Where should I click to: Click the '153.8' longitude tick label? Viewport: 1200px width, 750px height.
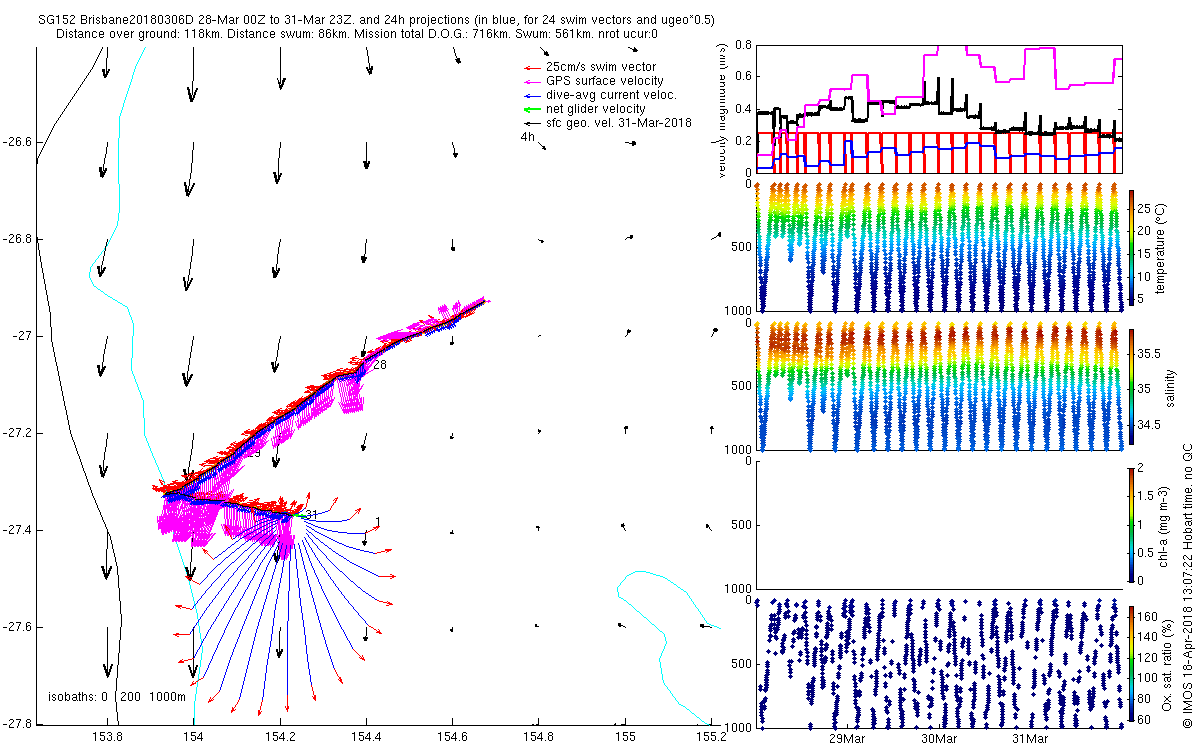pos(107,737)
